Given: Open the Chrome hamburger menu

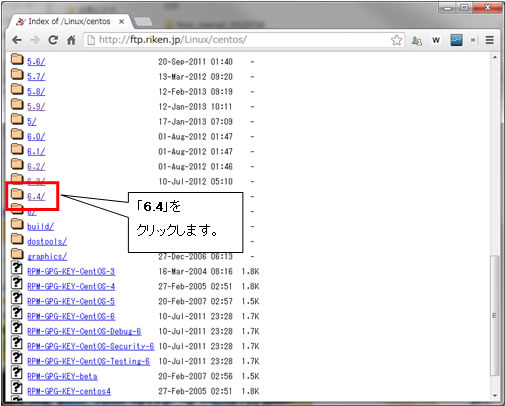Looking at the screenshot, I should click(x=489, y=40).
